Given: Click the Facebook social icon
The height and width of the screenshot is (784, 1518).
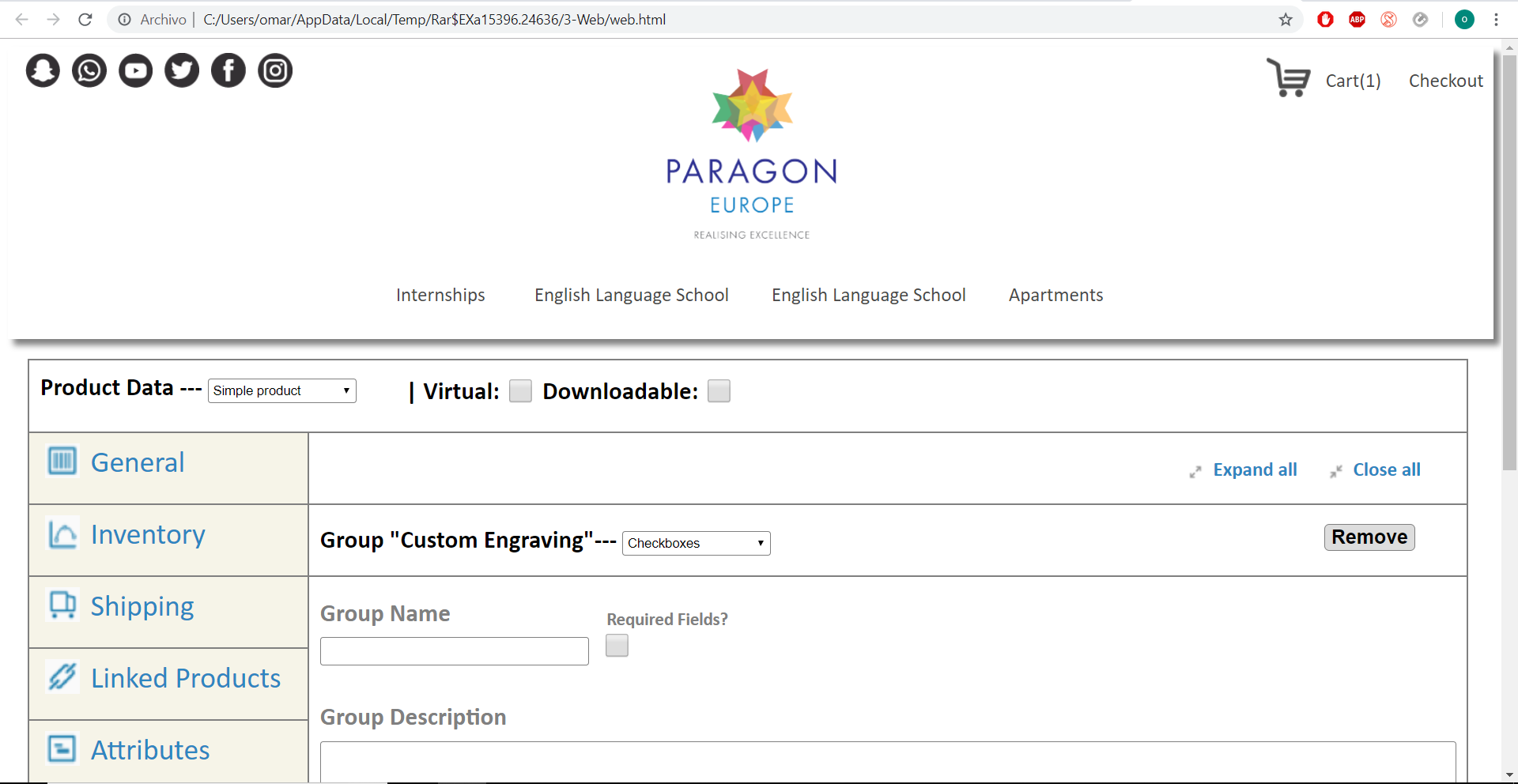Looking at the screenshot, I should 228,70.
